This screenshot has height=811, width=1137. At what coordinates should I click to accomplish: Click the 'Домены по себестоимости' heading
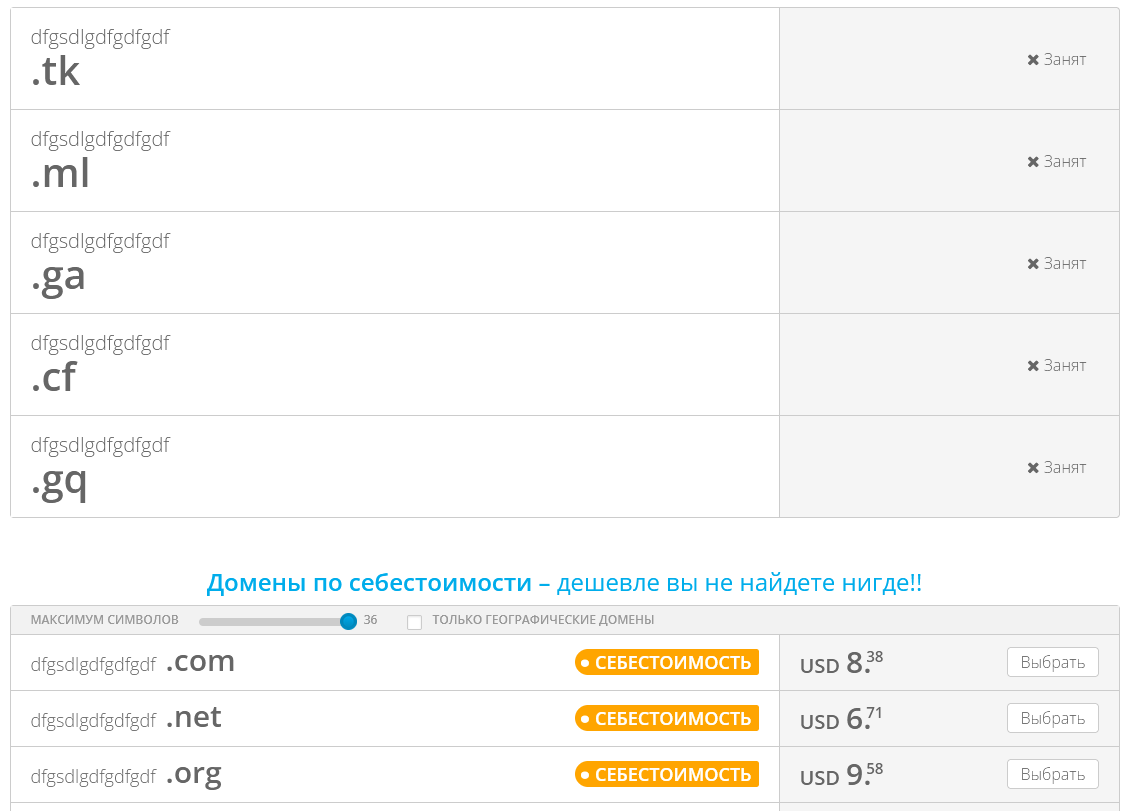click(369, 583)
